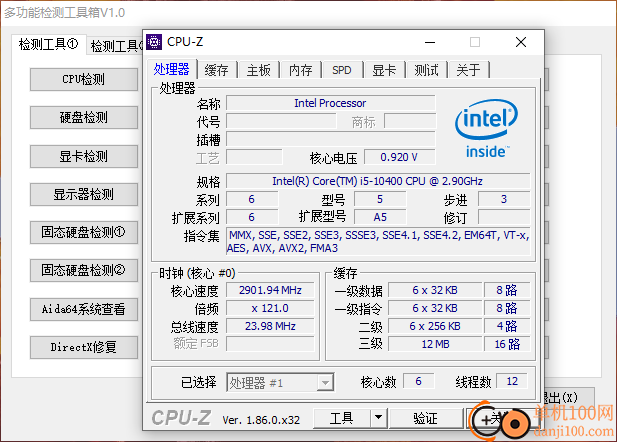Start 显示器检测 in the toolbox
This screenshot has height=442, width=617.
tap(84, 194)
